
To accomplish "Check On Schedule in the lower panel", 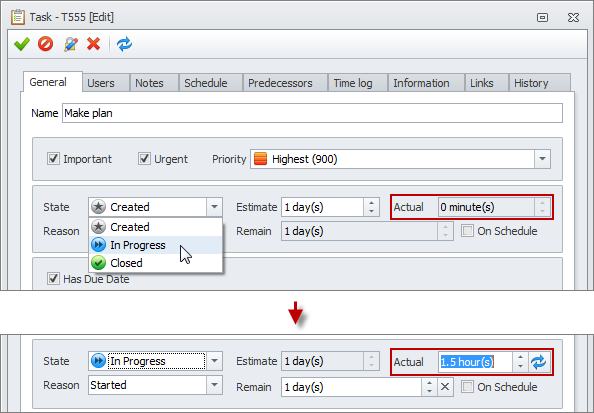I will click(x=467, y=387).
